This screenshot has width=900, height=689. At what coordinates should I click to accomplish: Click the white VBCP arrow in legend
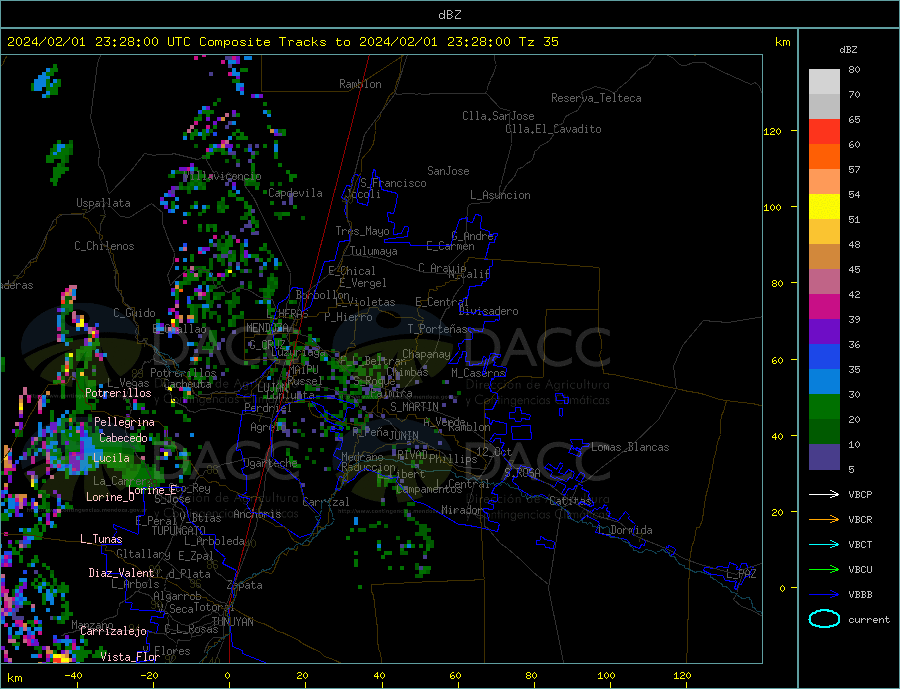(824, 494)
